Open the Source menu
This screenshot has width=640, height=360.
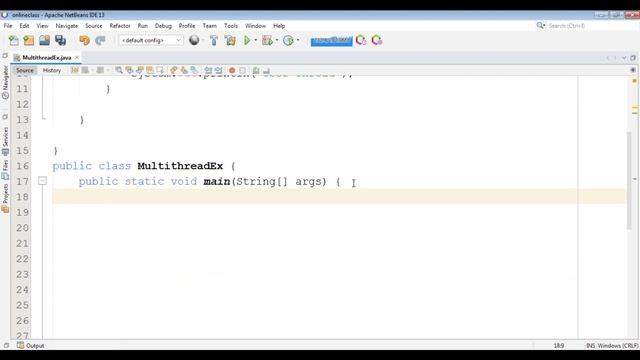(93, 26)
